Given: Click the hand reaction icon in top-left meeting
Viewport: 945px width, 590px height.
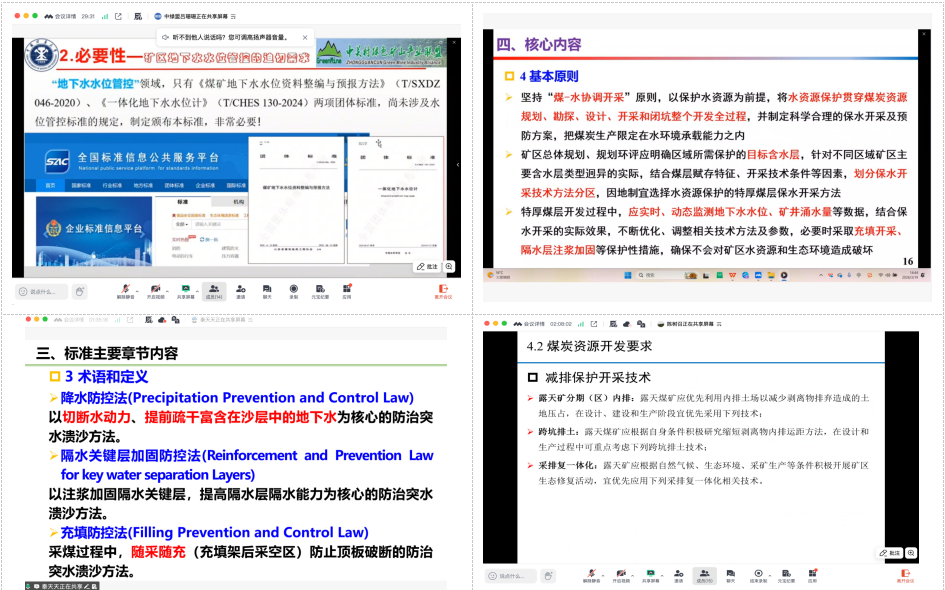Looking at the screenshot, I should point(80,291).
